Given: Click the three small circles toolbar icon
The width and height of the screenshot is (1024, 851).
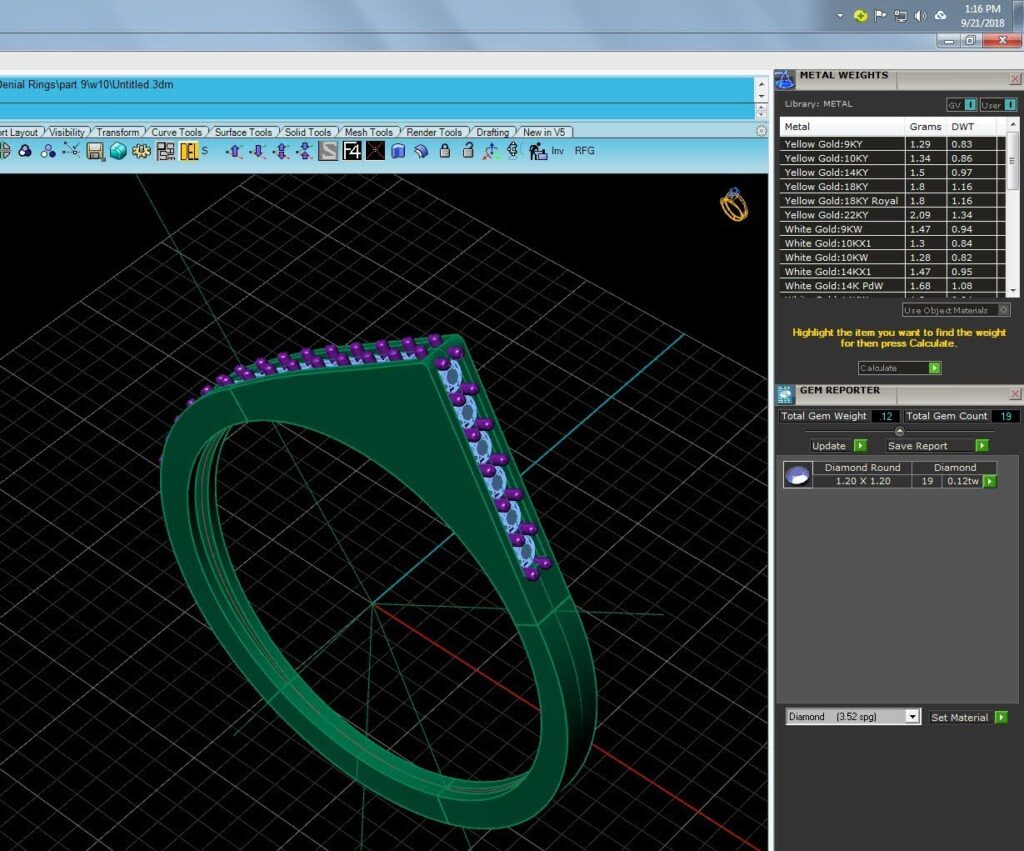Looking at the screenshot, I should [x=48, y=152].
